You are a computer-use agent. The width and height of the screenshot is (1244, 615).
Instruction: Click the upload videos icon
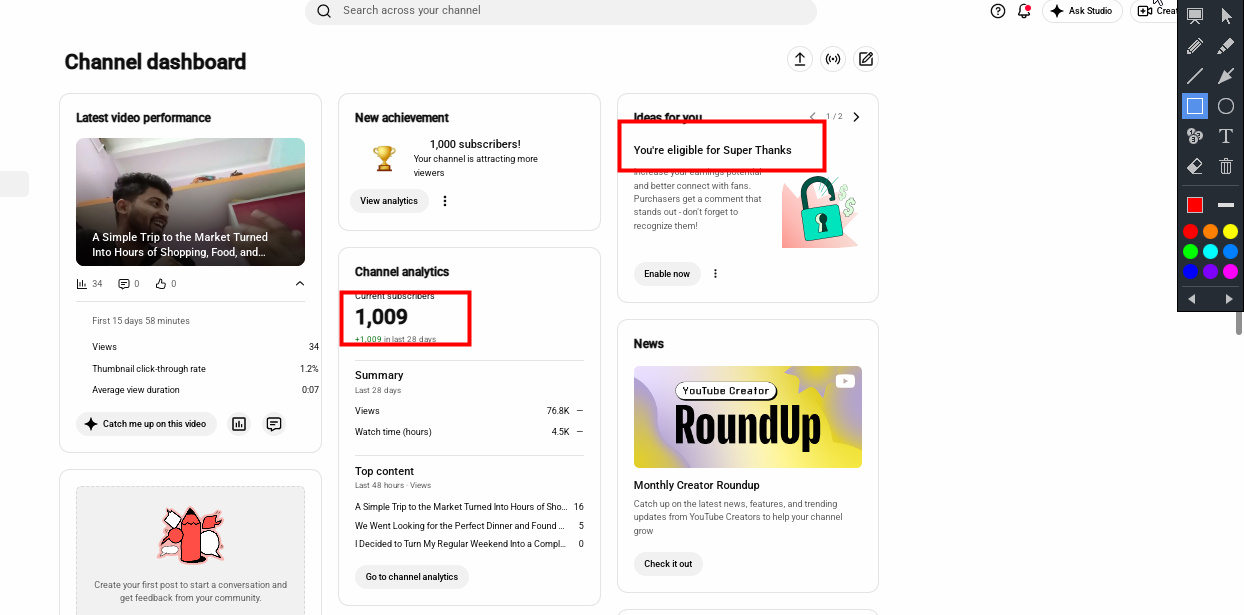(800, 60)
